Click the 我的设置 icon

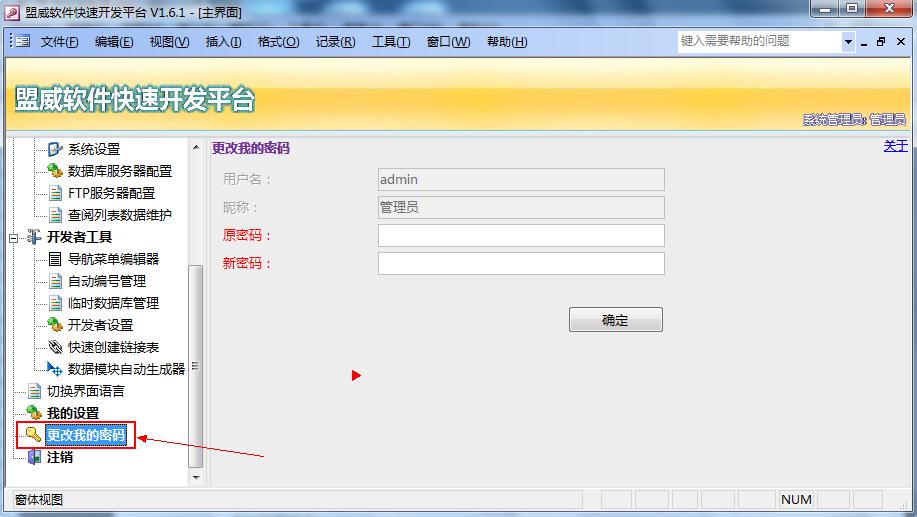point(34,413)
